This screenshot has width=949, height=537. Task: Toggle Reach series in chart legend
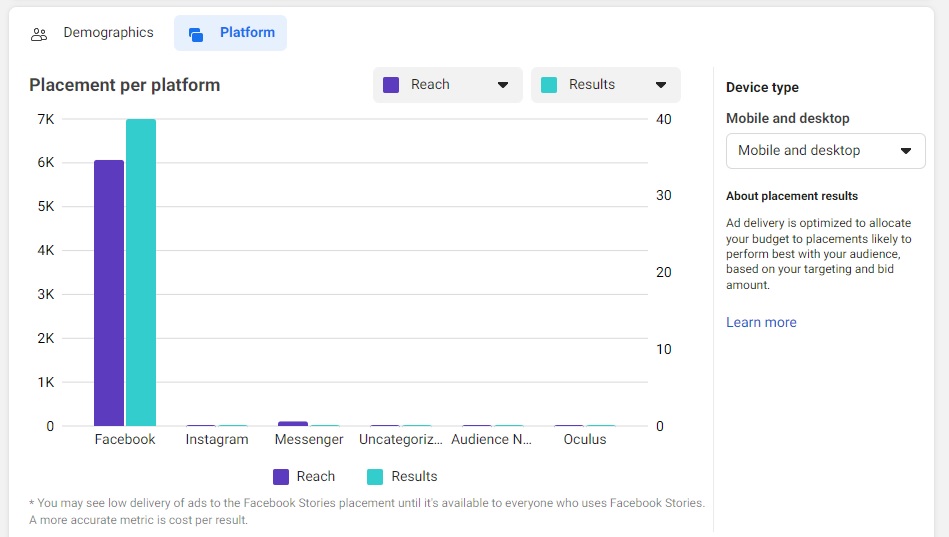(x=304, y=477)
